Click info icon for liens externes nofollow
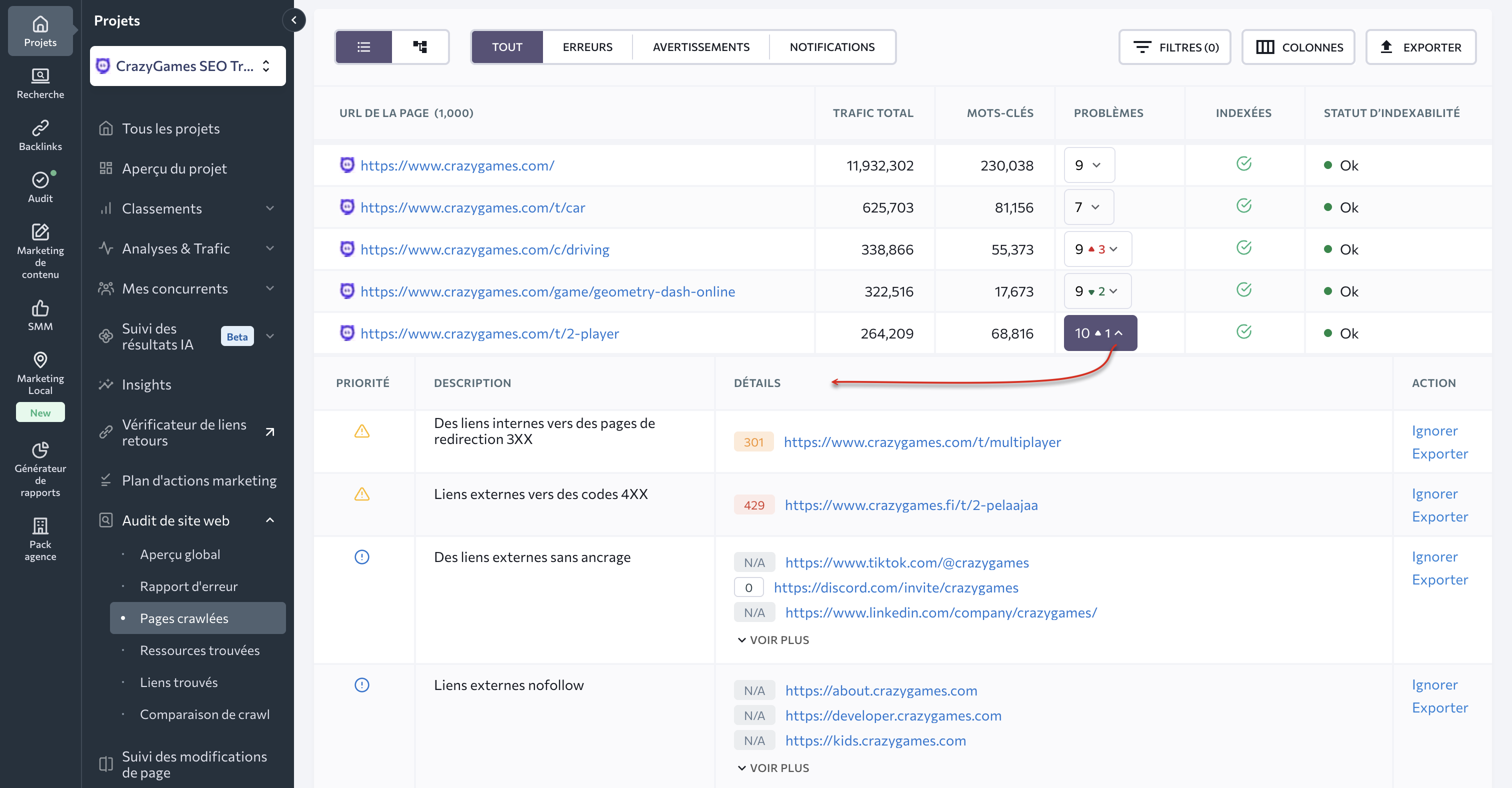Screen dimensions: 1512x788 coord(362,684)
